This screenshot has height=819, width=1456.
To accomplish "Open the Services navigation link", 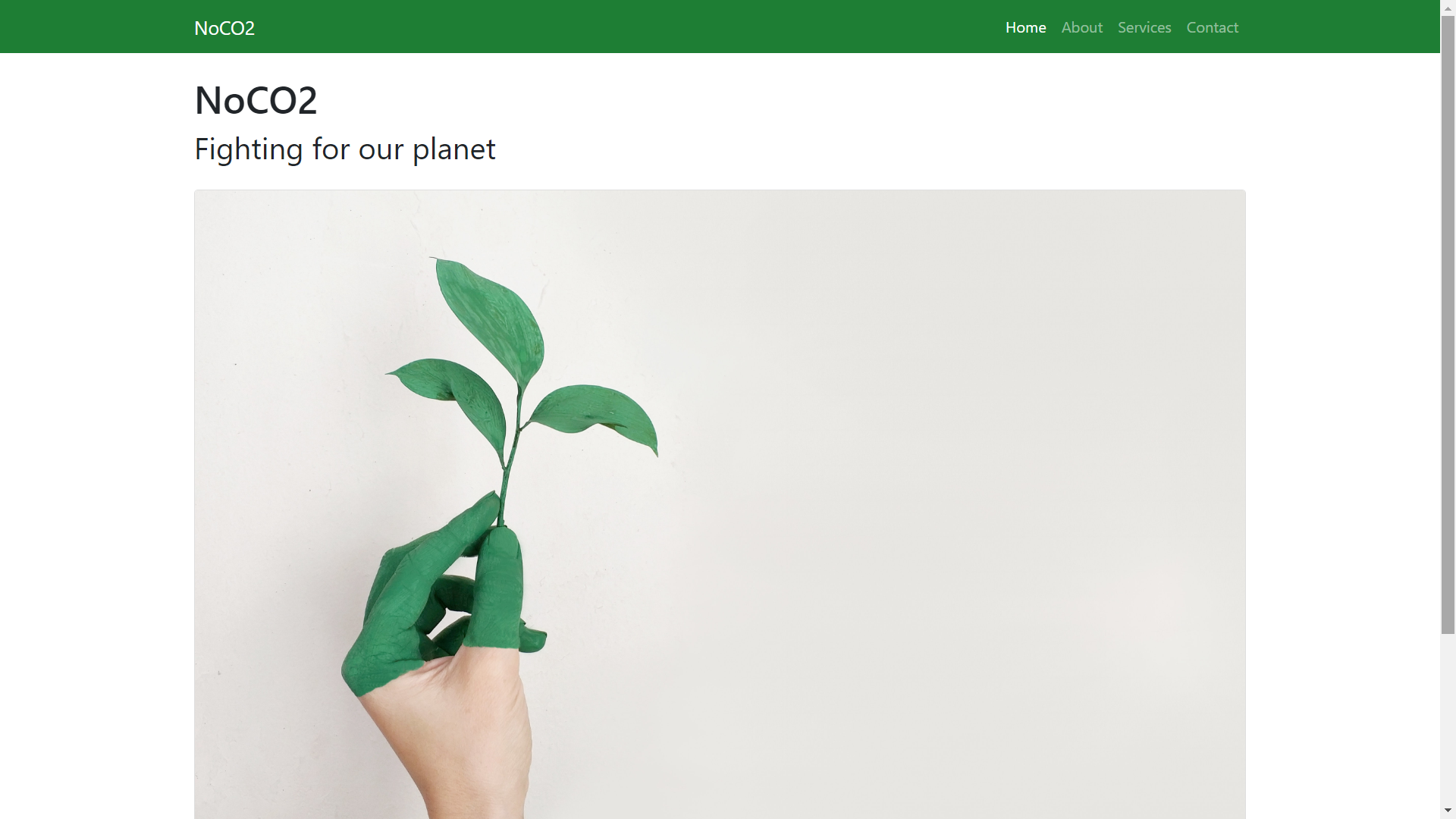I will coord(1144,27).
